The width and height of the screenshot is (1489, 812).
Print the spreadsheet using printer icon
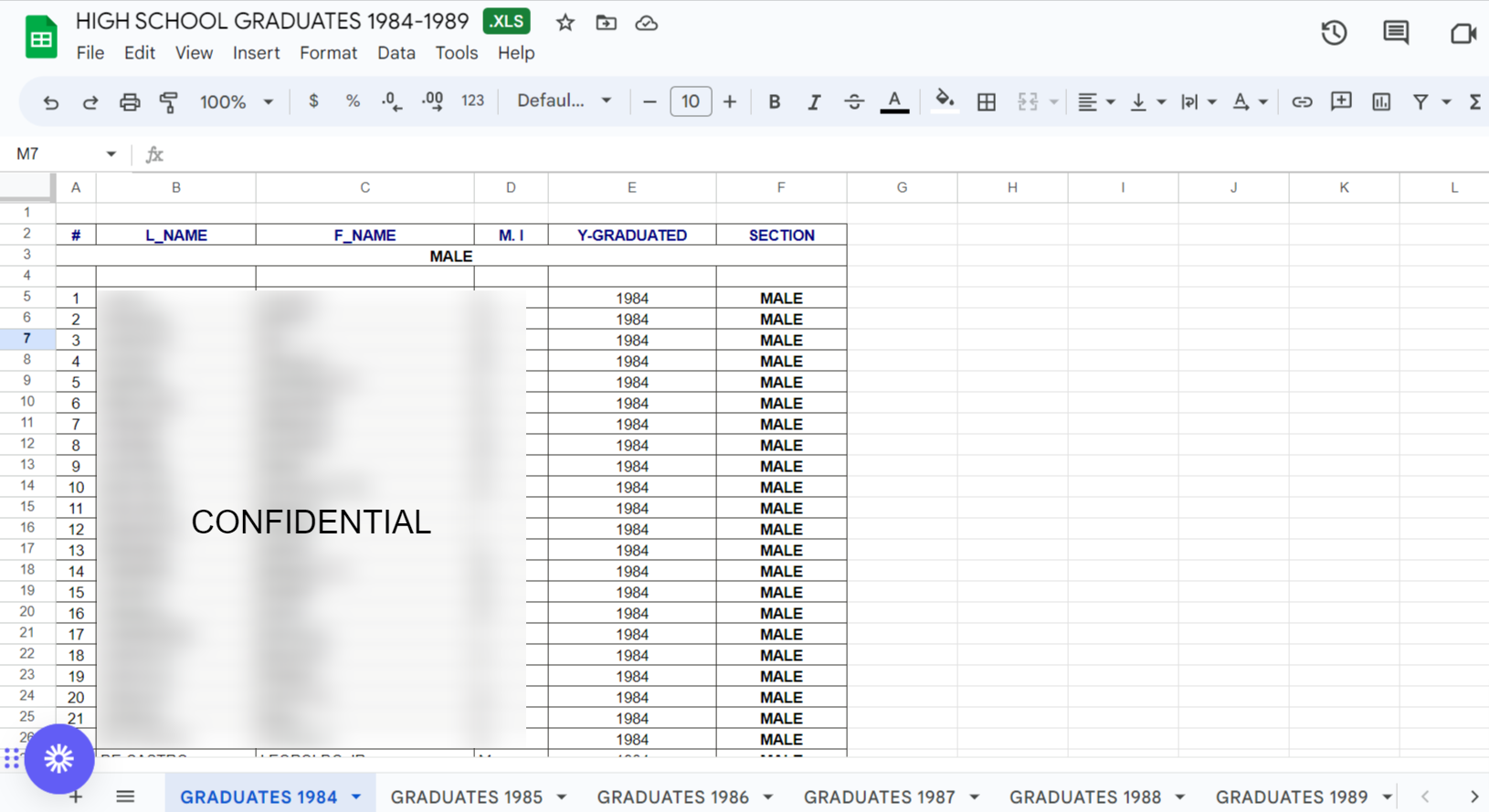[130, 102]
